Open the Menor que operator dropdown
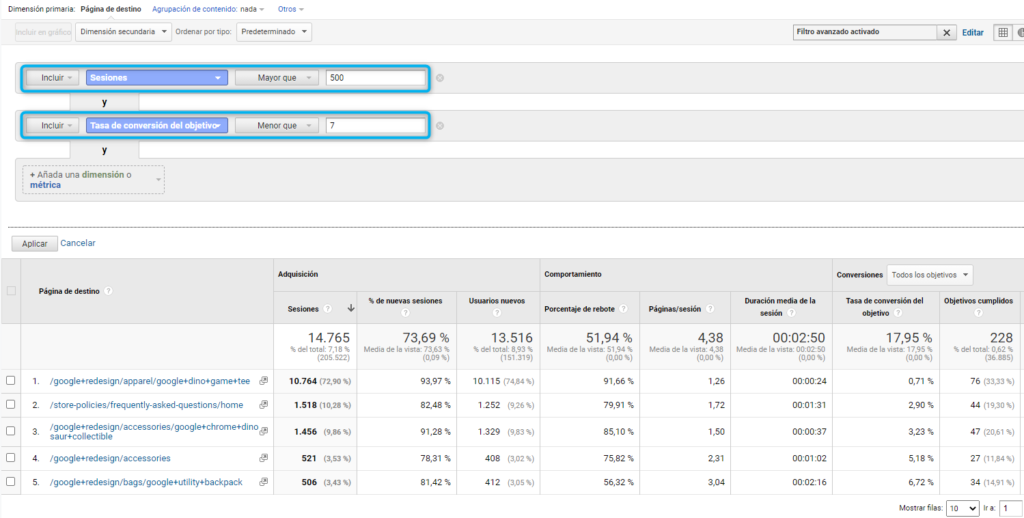The height and width of the screenshot is (518, 1024). (277, 125)
